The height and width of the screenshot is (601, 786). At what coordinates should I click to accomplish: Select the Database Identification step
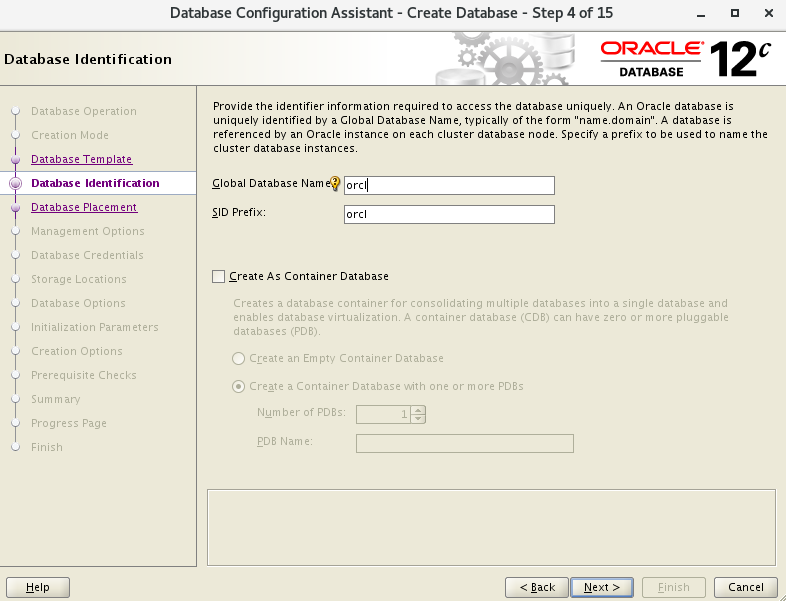[95, 183]
